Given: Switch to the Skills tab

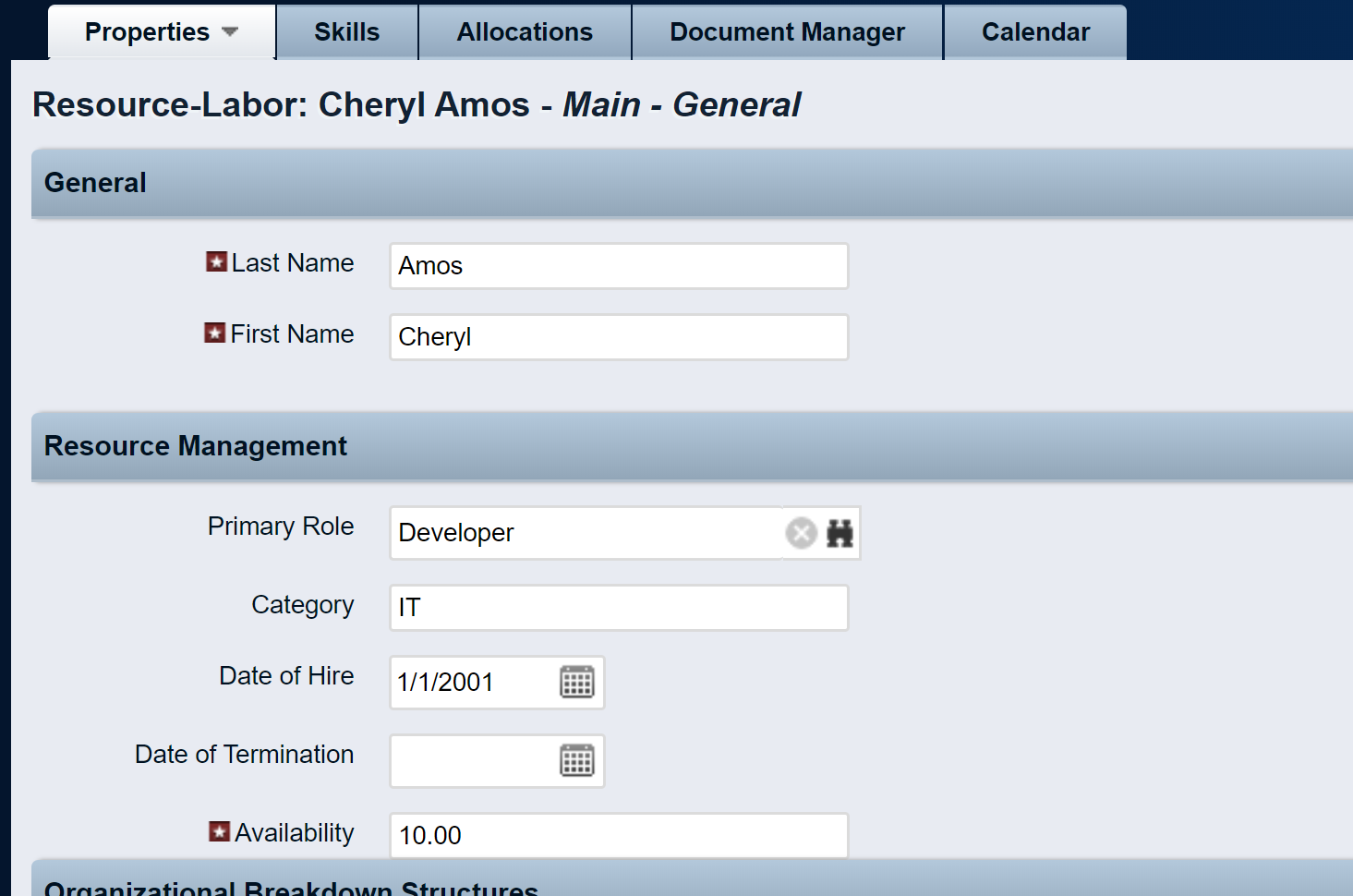Looking at the screenshot, I should tap(347, 32).
